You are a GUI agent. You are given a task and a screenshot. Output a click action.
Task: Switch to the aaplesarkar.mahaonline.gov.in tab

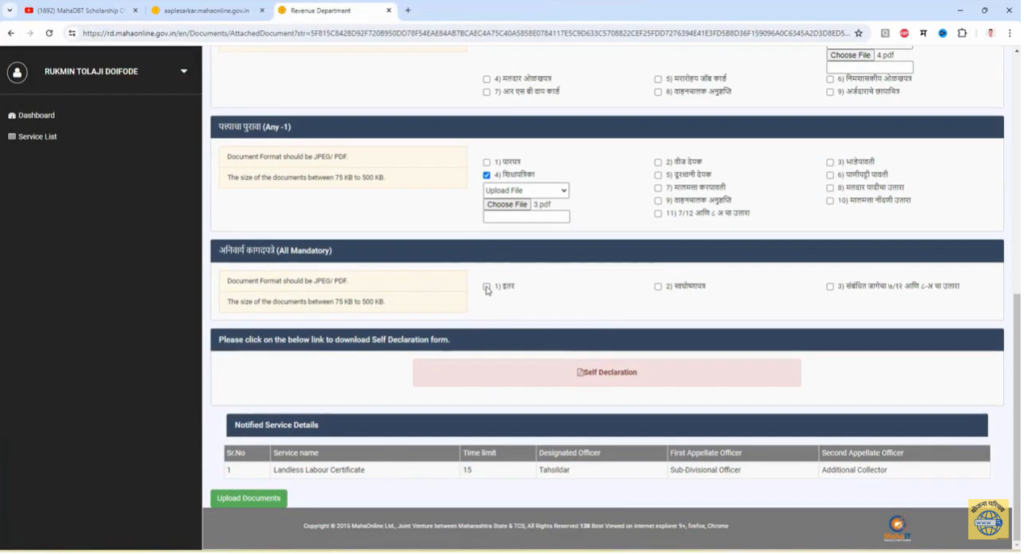tap(206, 10)
